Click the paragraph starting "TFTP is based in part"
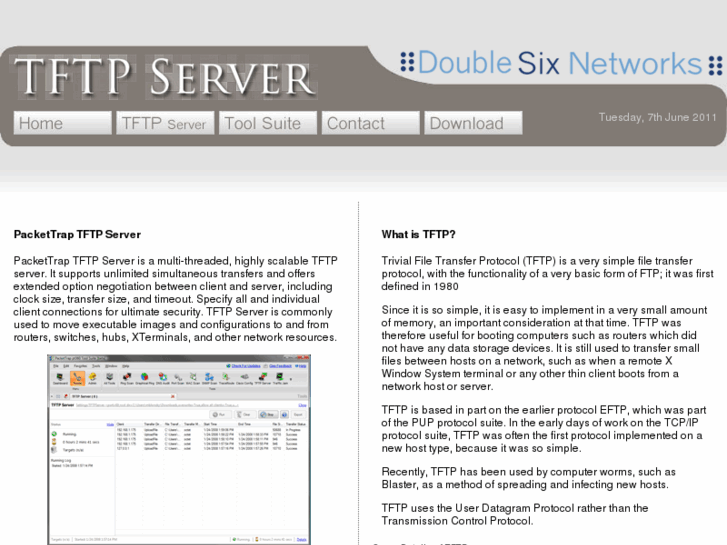Image resolution: width=727 pixels, height=545 pixels. (543, 429)
